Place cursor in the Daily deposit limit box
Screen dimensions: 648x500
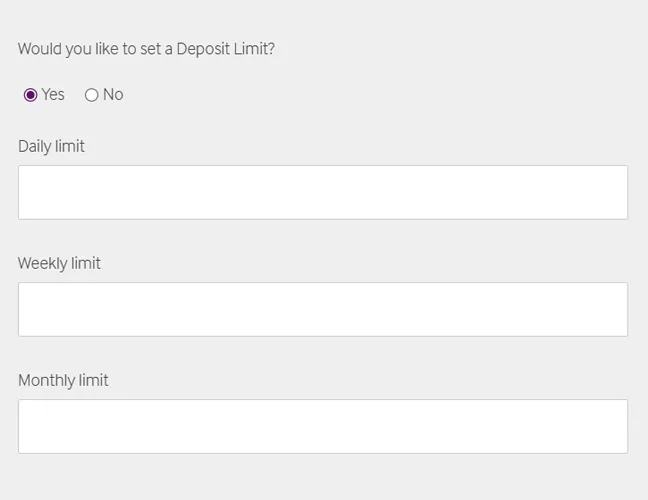coord(323,192)
